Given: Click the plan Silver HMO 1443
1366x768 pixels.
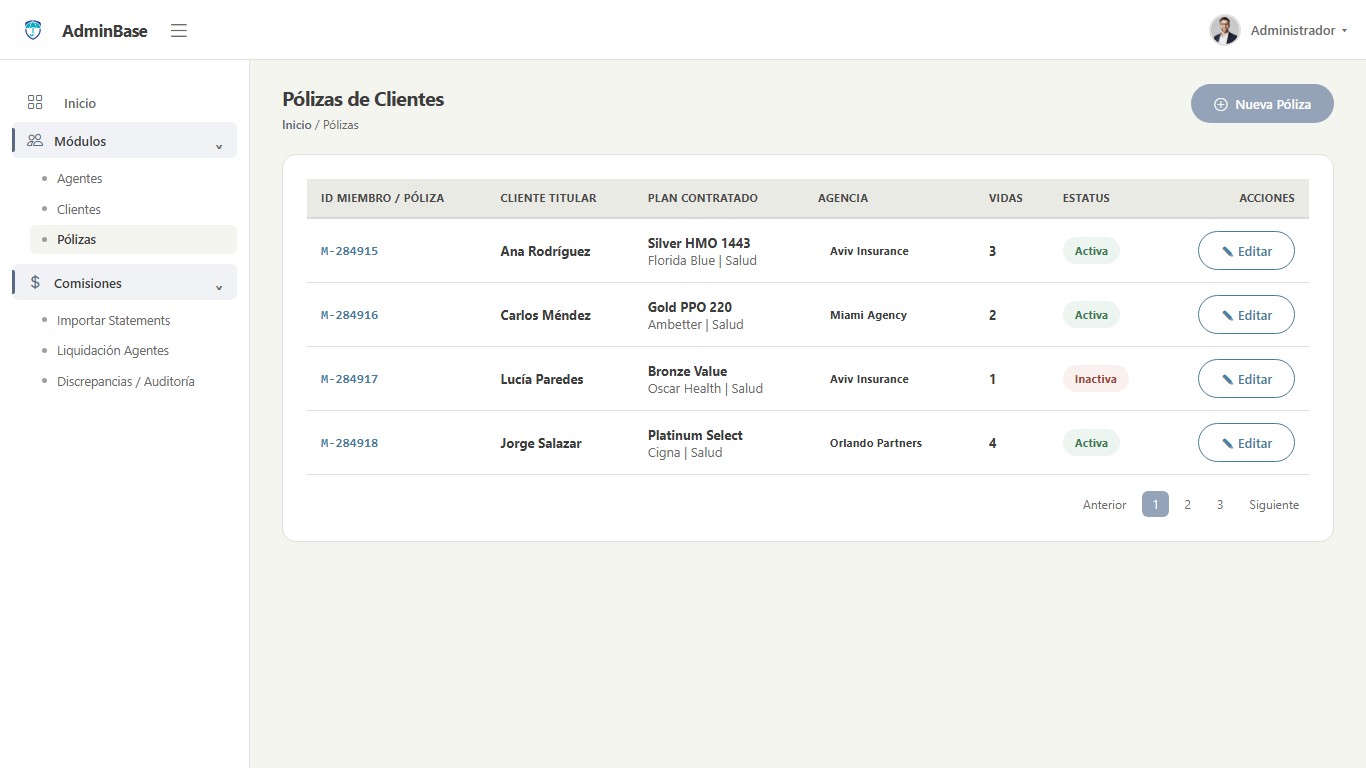Looking at the screenshot, I should point(699,243).
